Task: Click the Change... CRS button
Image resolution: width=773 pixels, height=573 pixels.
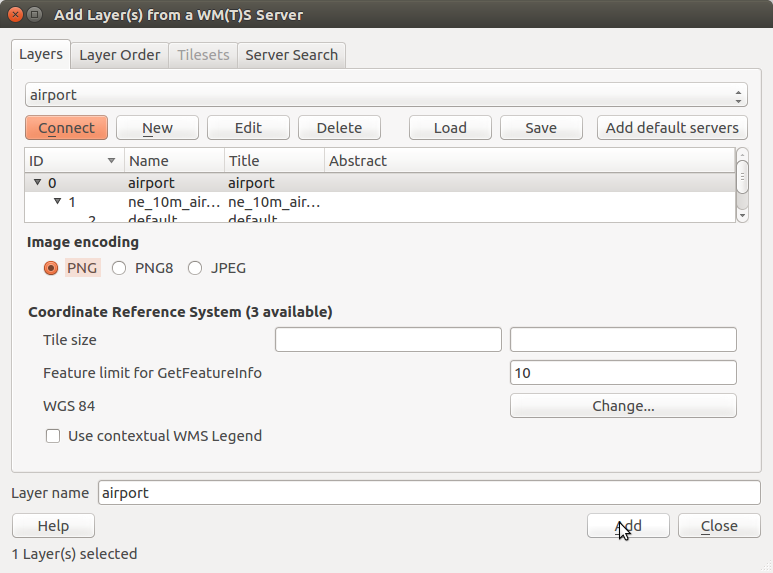Action: coord(623,406)
